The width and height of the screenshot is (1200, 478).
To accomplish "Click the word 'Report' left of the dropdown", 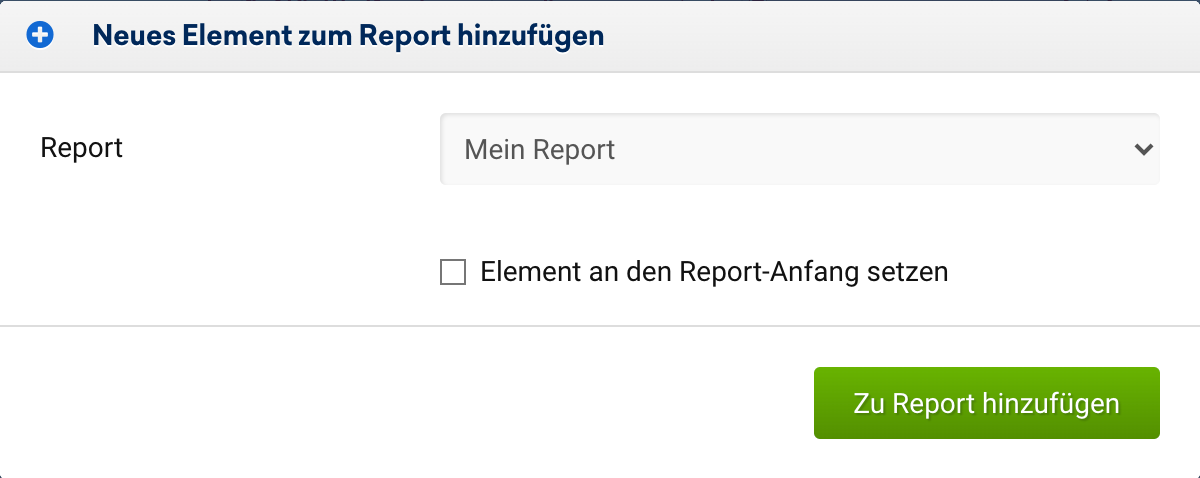I will 81,148.
